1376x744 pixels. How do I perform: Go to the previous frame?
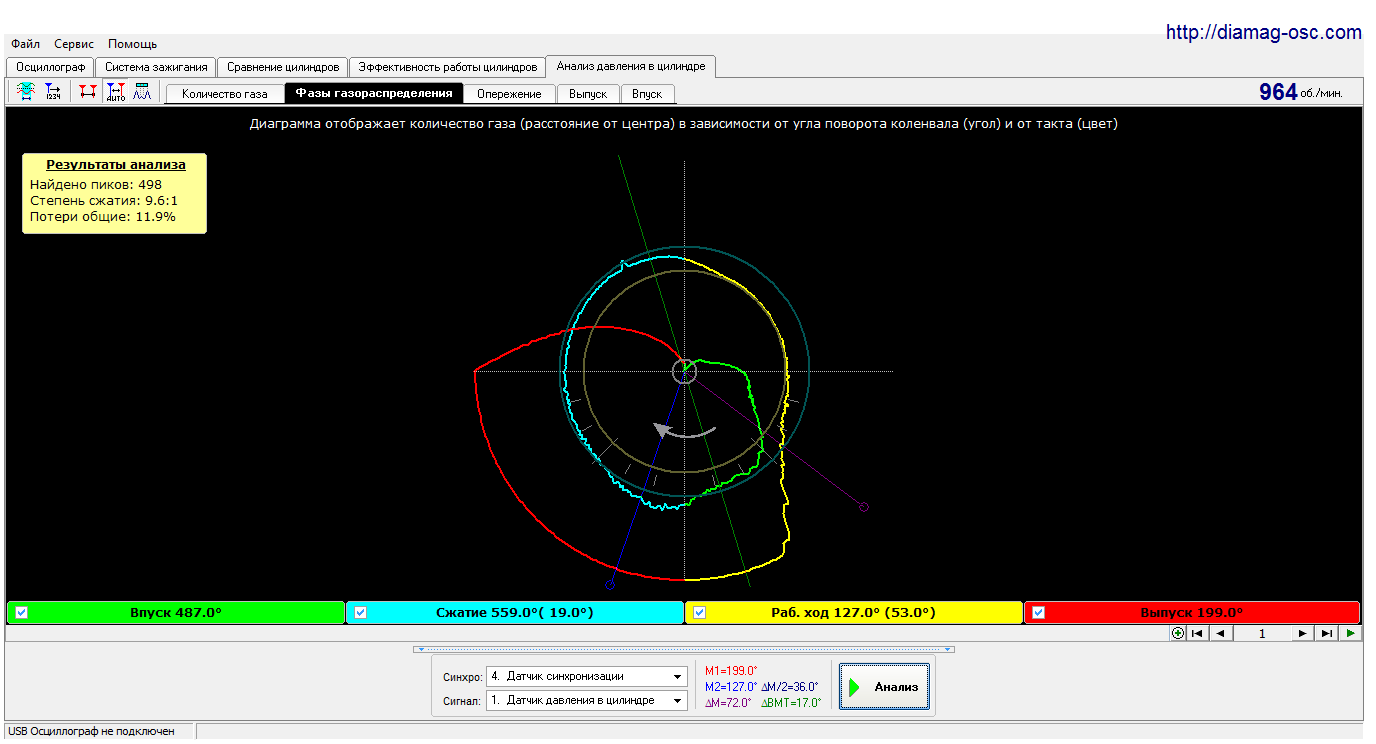pos(1221,633)
